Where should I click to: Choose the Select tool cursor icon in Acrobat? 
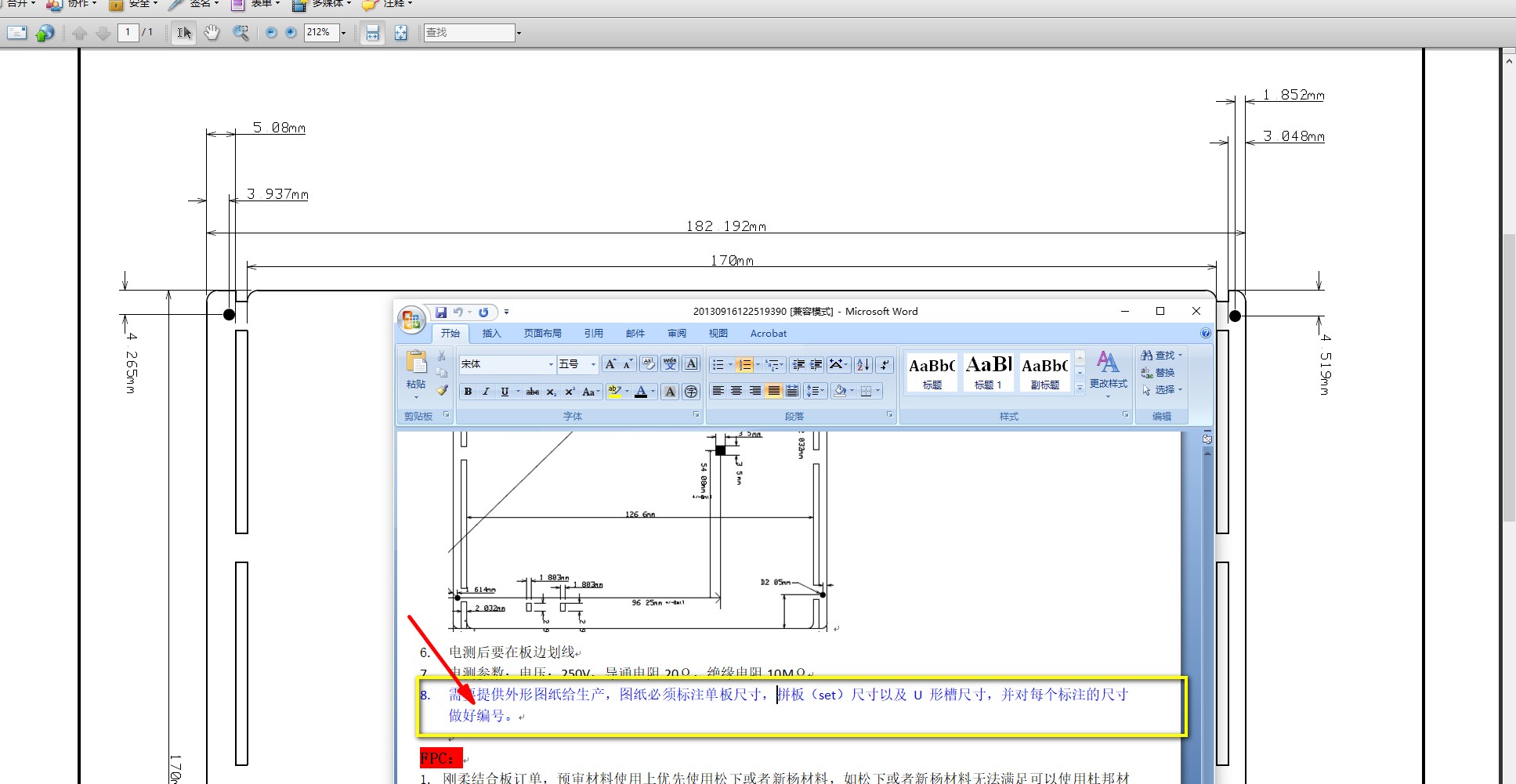coord(183,33)
